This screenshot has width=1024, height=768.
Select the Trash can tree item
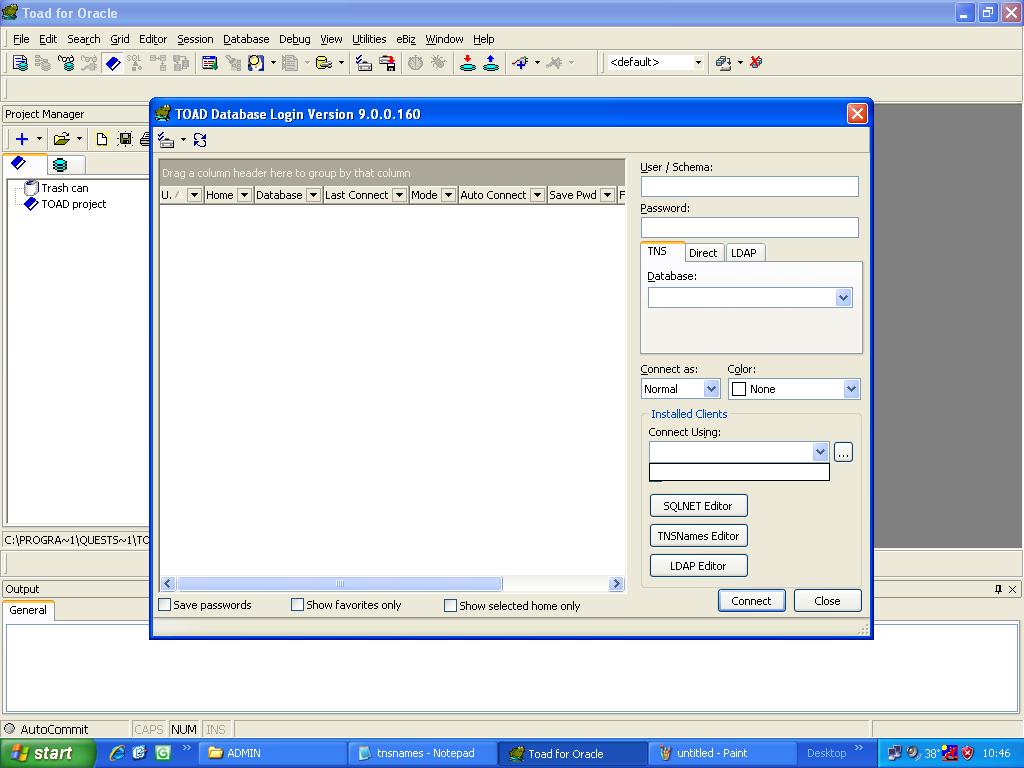[56, 188]
